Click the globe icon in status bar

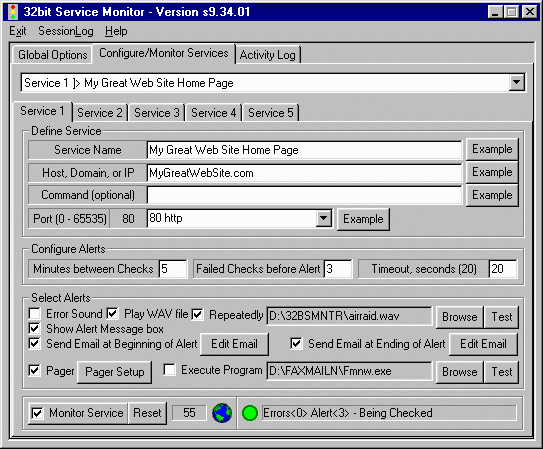click(222, 413)
